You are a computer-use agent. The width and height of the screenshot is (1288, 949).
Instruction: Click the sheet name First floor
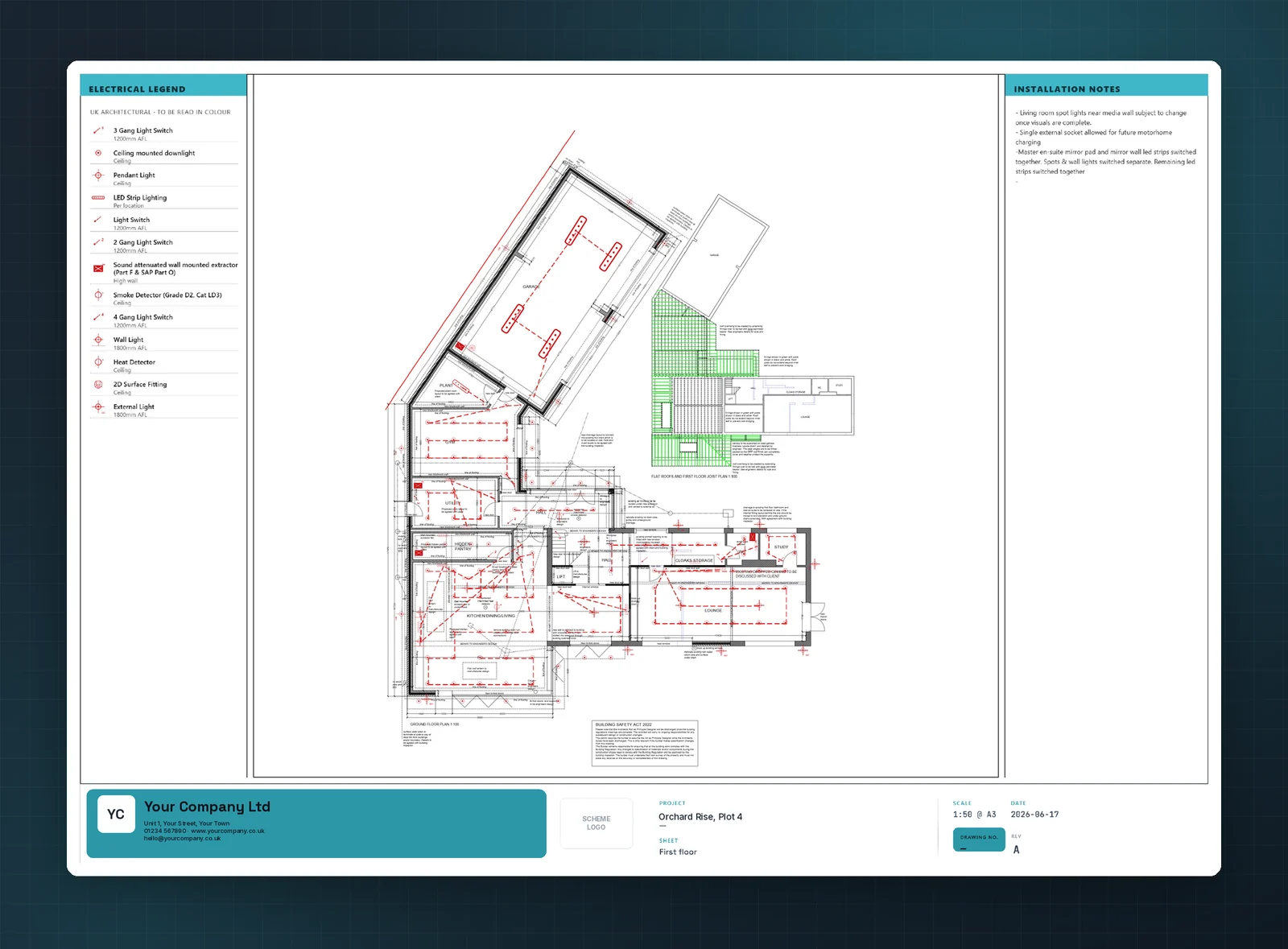(678, 852)
